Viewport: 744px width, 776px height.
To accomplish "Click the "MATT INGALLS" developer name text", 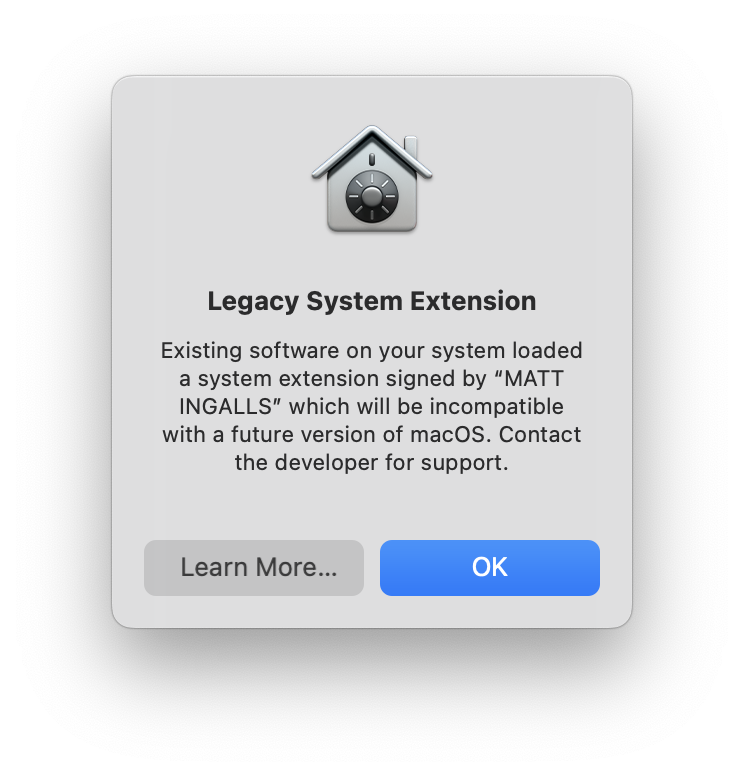I will pyautogui.click(x=371, y=392).
